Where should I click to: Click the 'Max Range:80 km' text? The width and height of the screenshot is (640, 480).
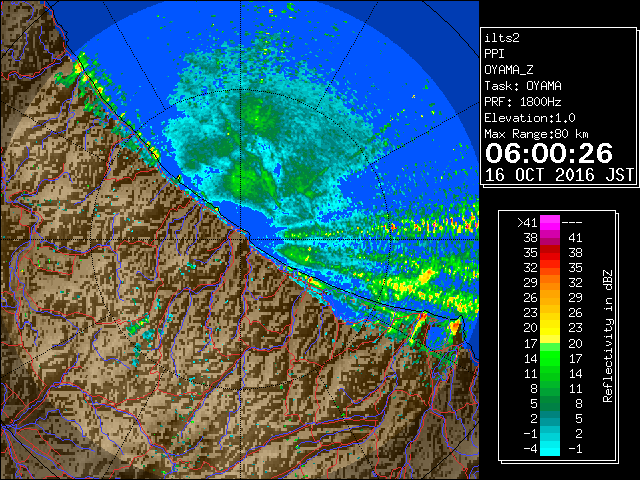coord(537,134)
